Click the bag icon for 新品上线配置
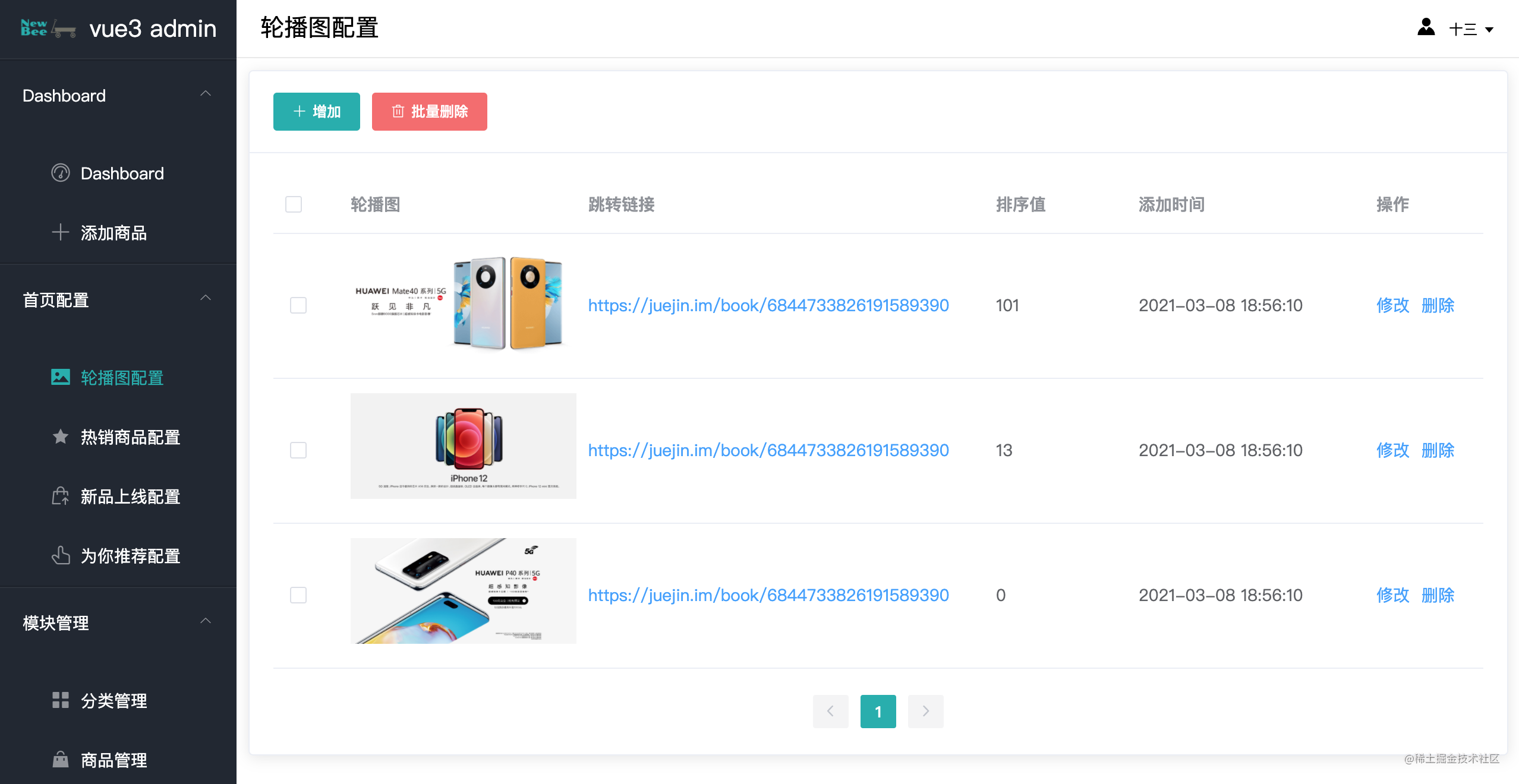This screenshot has width=1519, height=784. pos(61,496)
